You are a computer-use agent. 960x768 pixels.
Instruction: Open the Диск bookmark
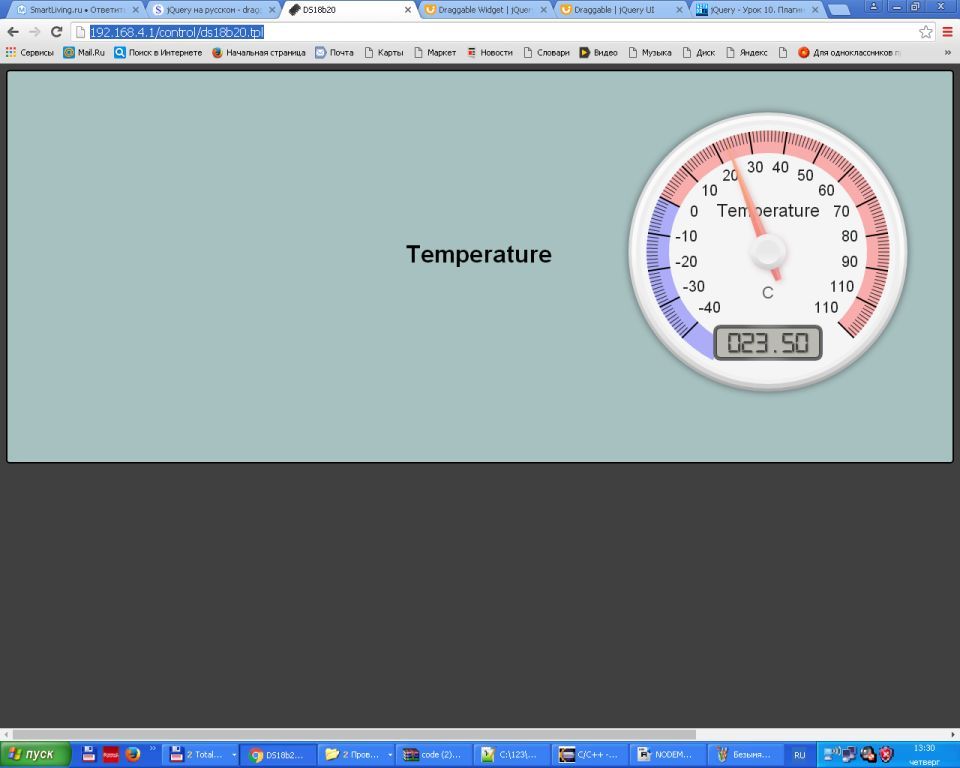(699, 53)
